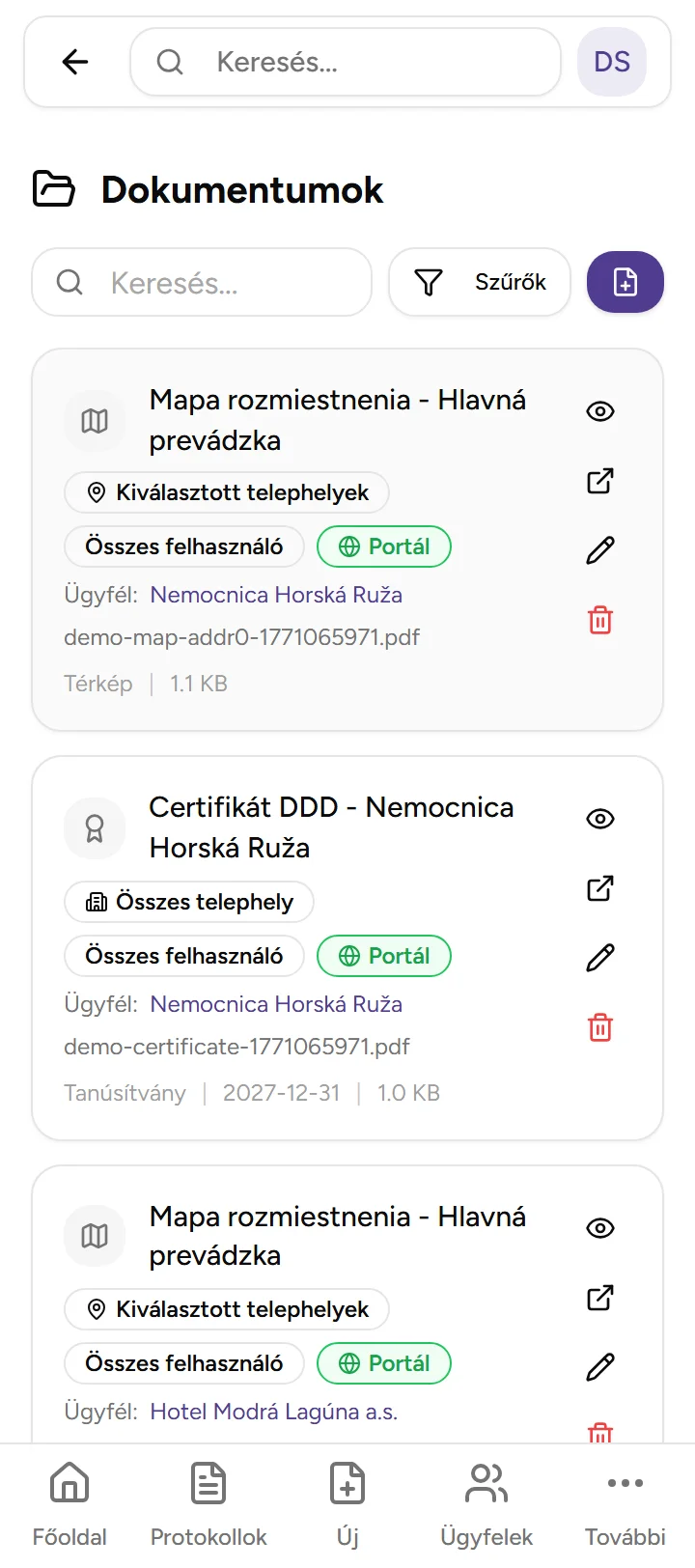
Task: Open Ügyfelek from the bottom navigation
Action: coord(486,1482)
